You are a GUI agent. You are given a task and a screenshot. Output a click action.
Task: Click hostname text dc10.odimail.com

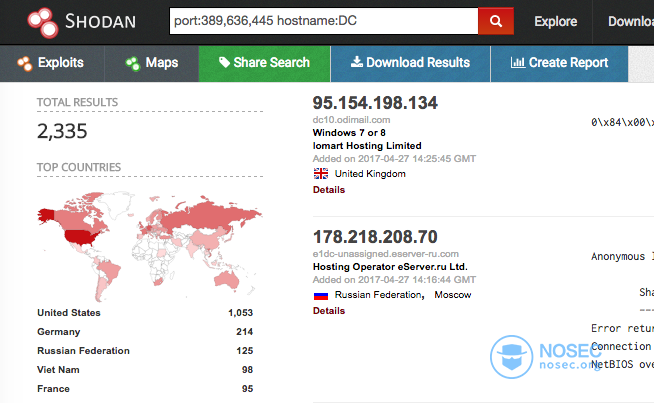coord(351,120)
